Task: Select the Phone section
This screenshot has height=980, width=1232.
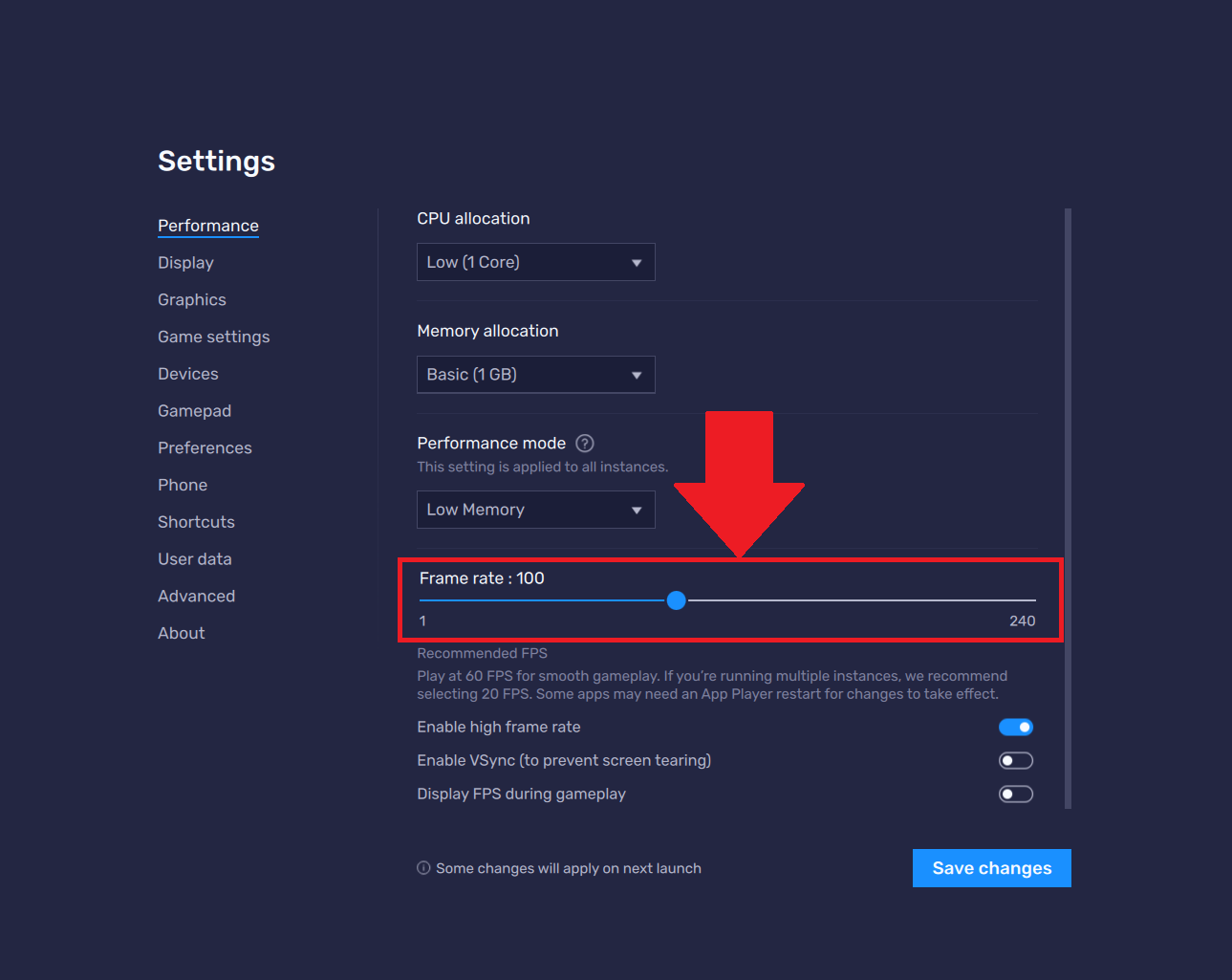Action: (183, 485)
